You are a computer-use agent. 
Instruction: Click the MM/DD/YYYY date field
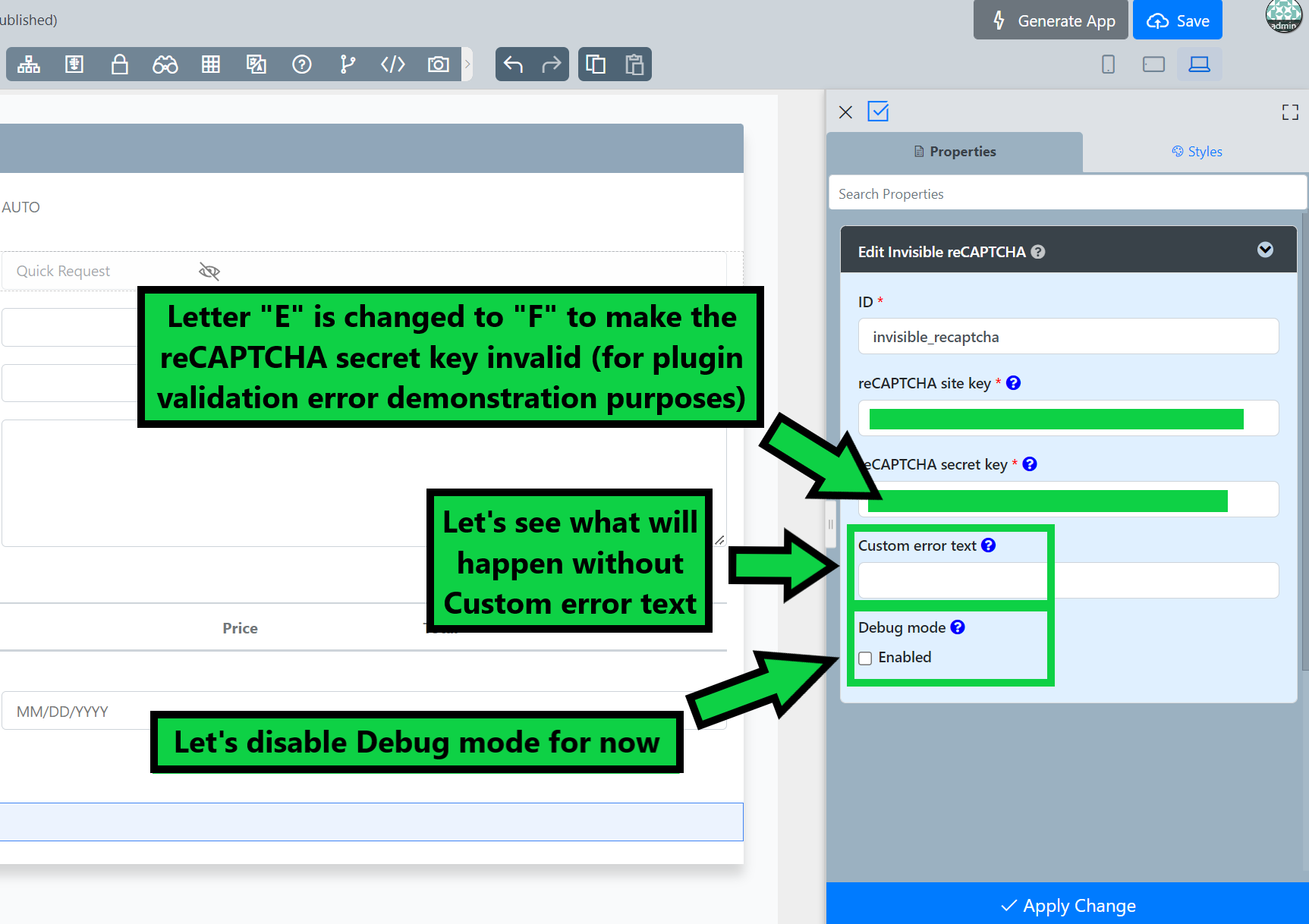(x=364, y=711)
